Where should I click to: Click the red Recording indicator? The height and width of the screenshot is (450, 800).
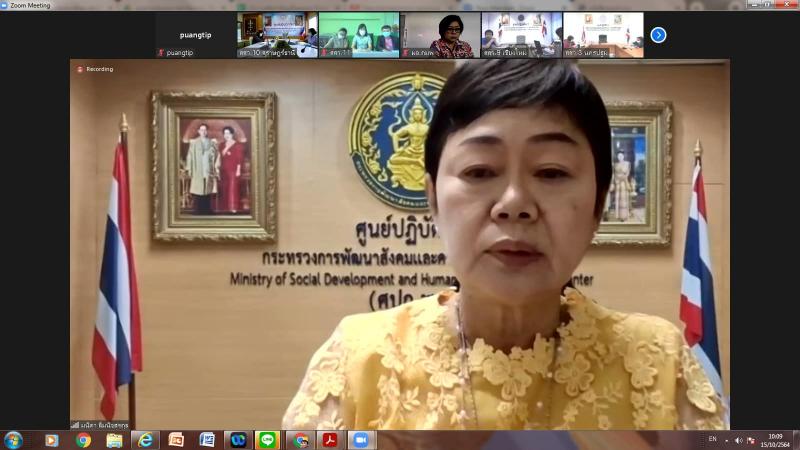point(95,69)
